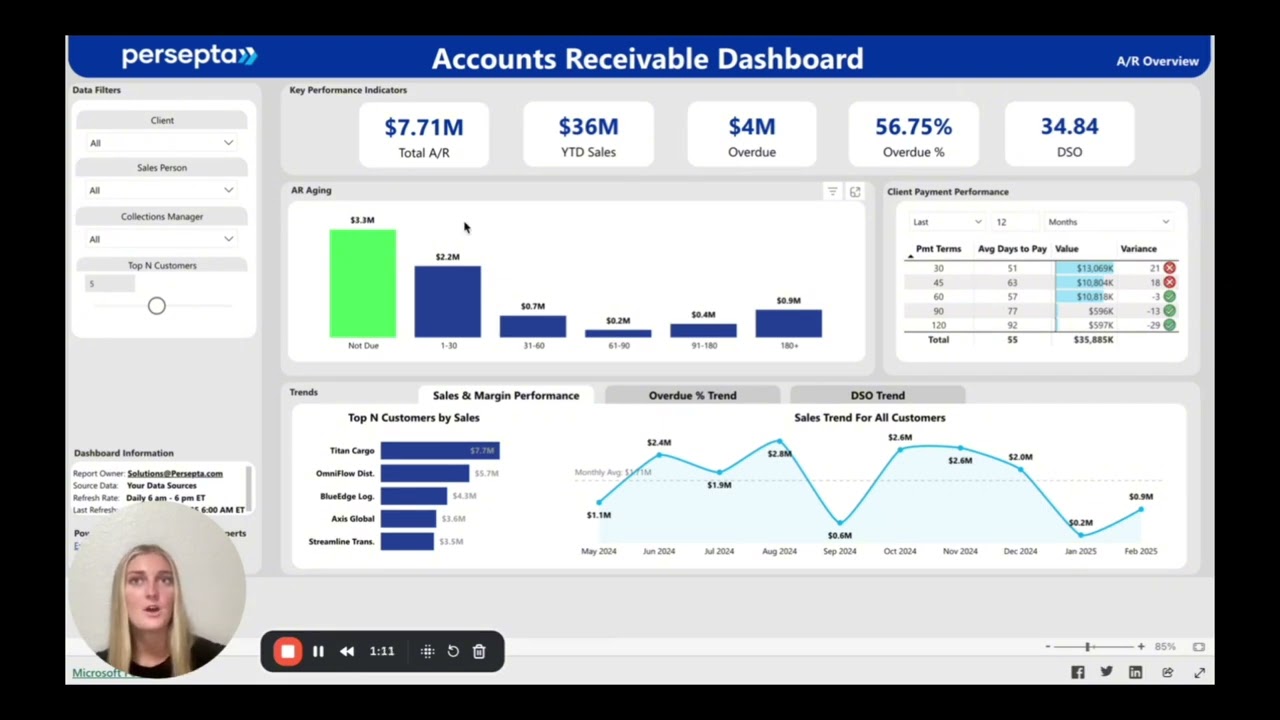
Task: Click the Solutions@Persepta.com email link
Action: click(x=175, y=473)
